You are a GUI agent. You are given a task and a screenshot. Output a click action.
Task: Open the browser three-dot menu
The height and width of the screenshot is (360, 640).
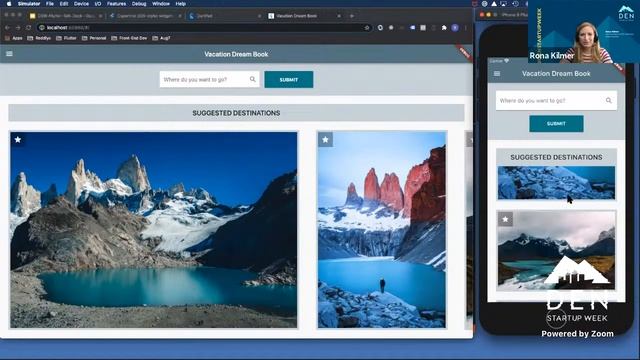pos(466,28)
